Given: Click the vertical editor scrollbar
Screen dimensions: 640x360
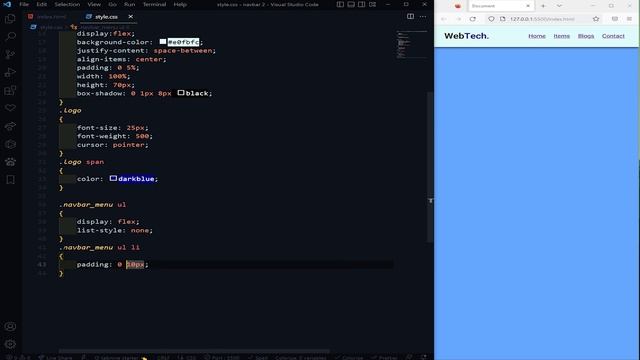Looking at the screenshot, I should (431, 167).
